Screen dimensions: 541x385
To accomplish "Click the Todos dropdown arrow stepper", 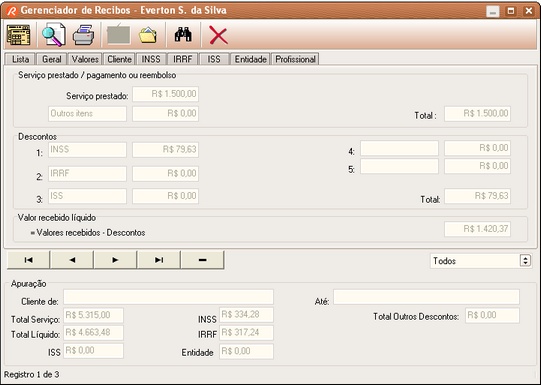I will (525, 261).
